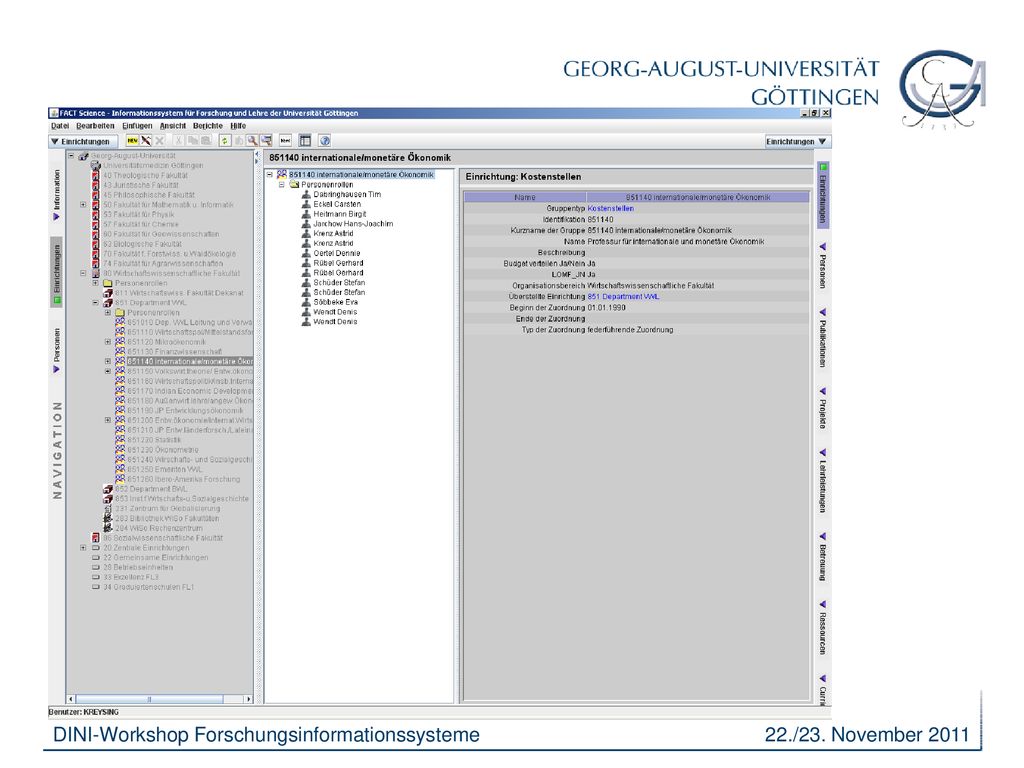Click the copy toolbar icon
The image size is (1024, 768).
(193, 141)
